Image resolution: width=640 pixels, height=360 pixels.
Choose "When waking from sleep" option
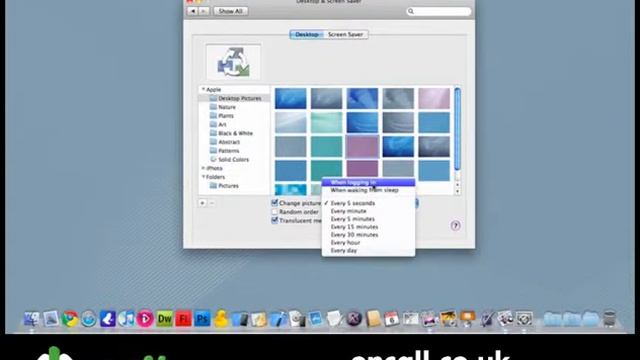pos(369,190)
